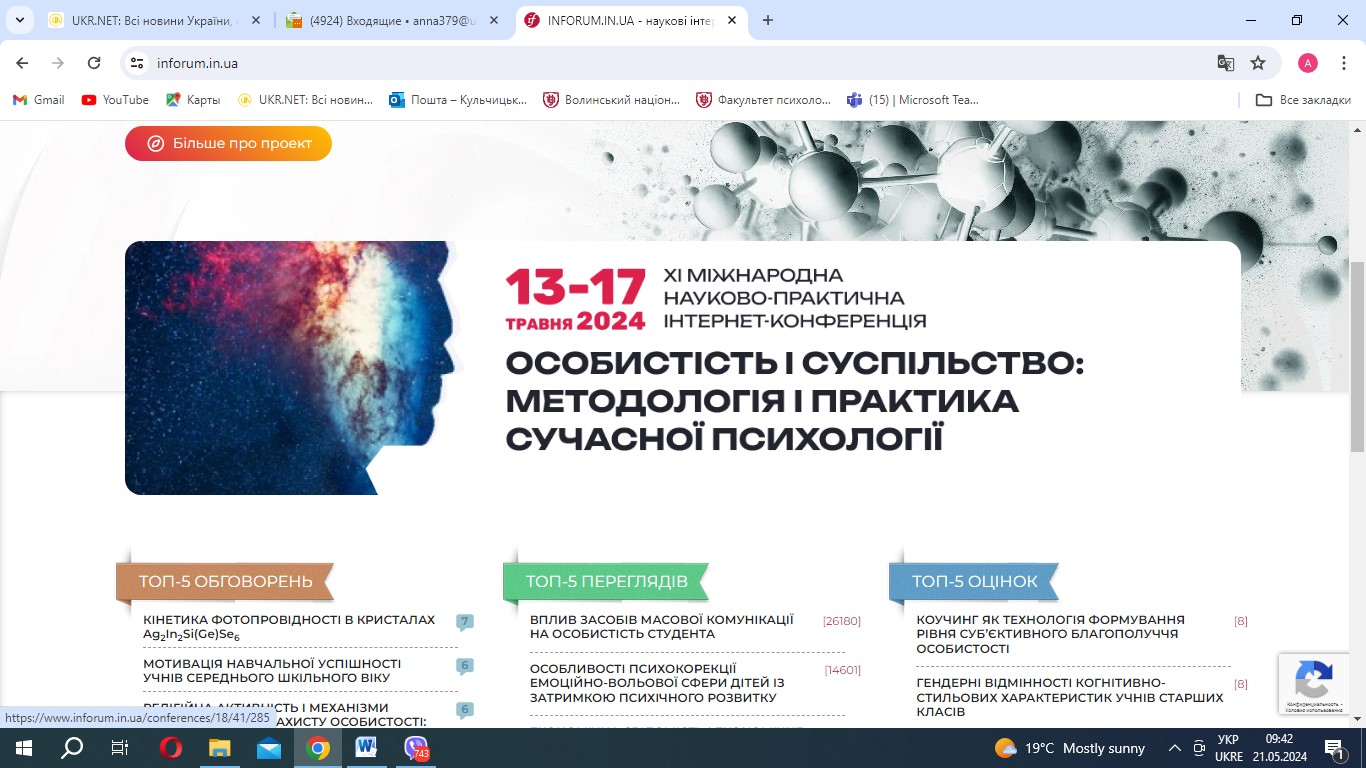Open Google Translate icon in address bar

[x=1225, y=62]
